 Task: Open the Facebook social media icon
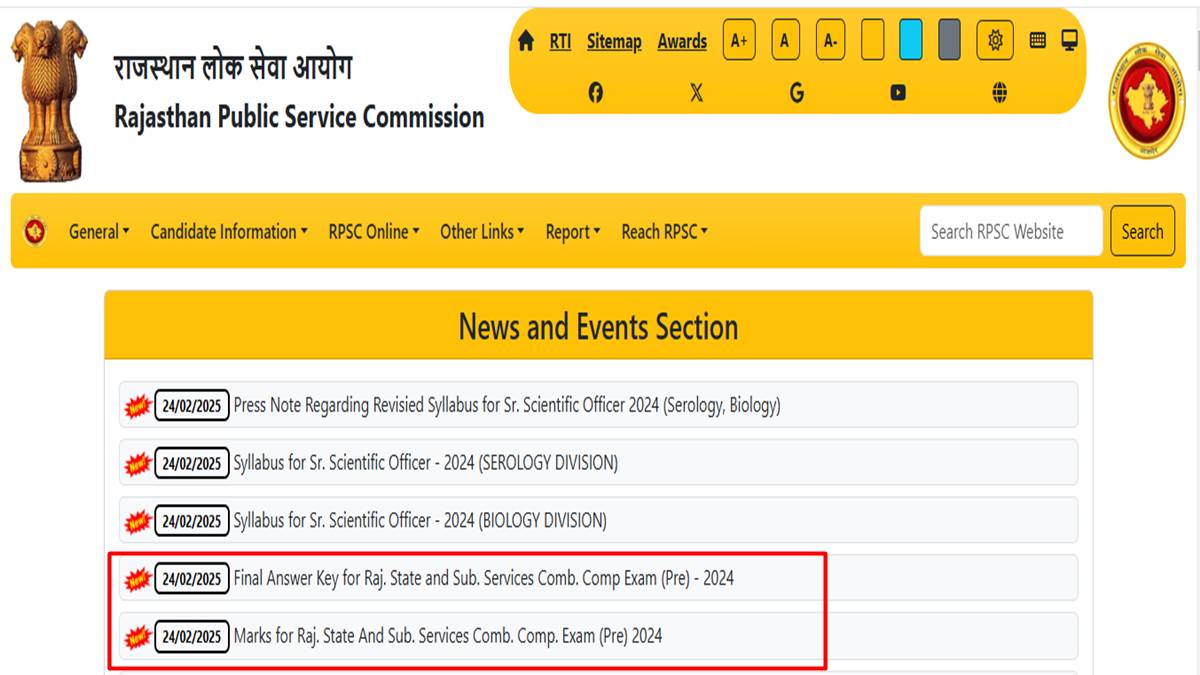pyautogui.click(x=597, y=92)
